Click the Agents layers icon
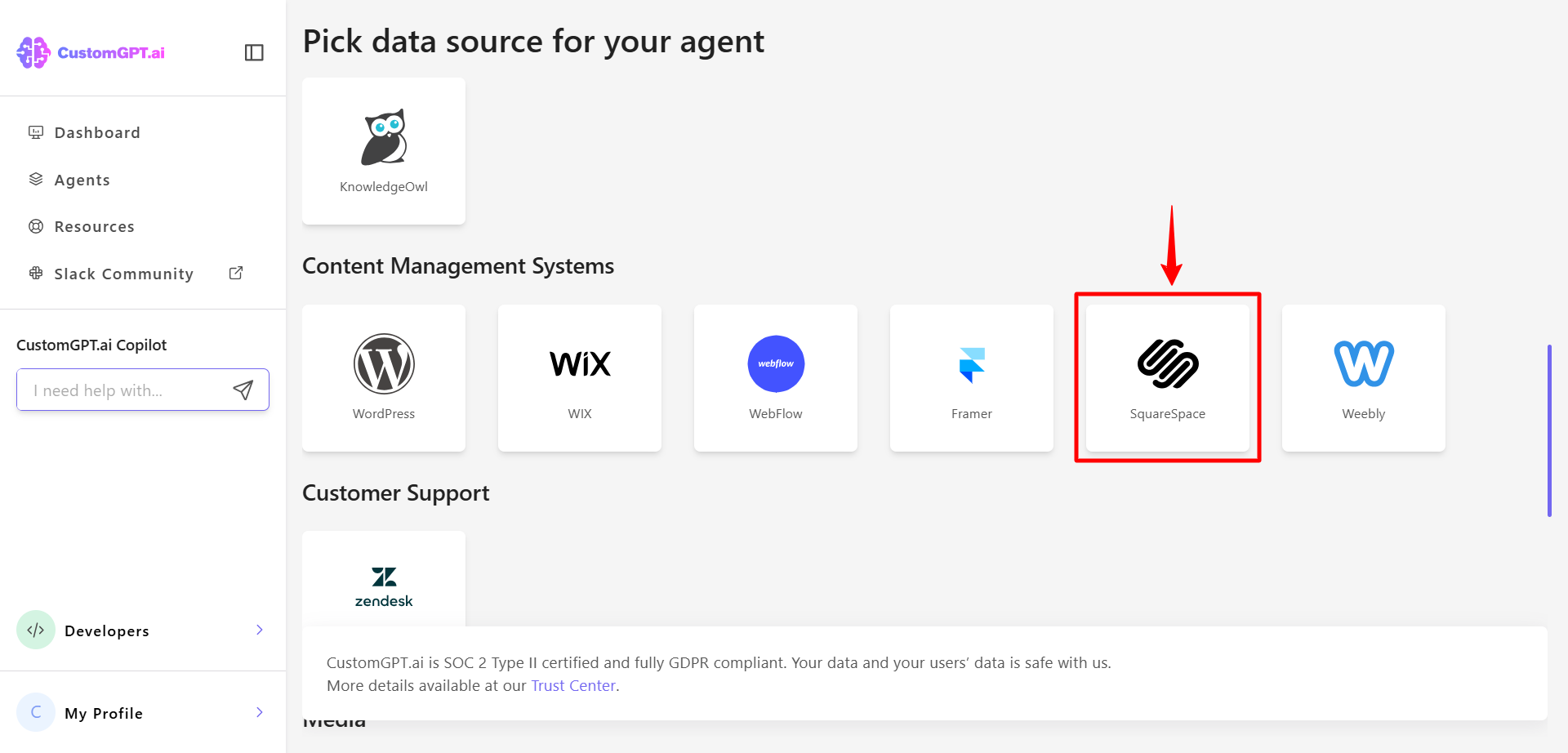The image size is (1568, 753). tap(36, 179)
